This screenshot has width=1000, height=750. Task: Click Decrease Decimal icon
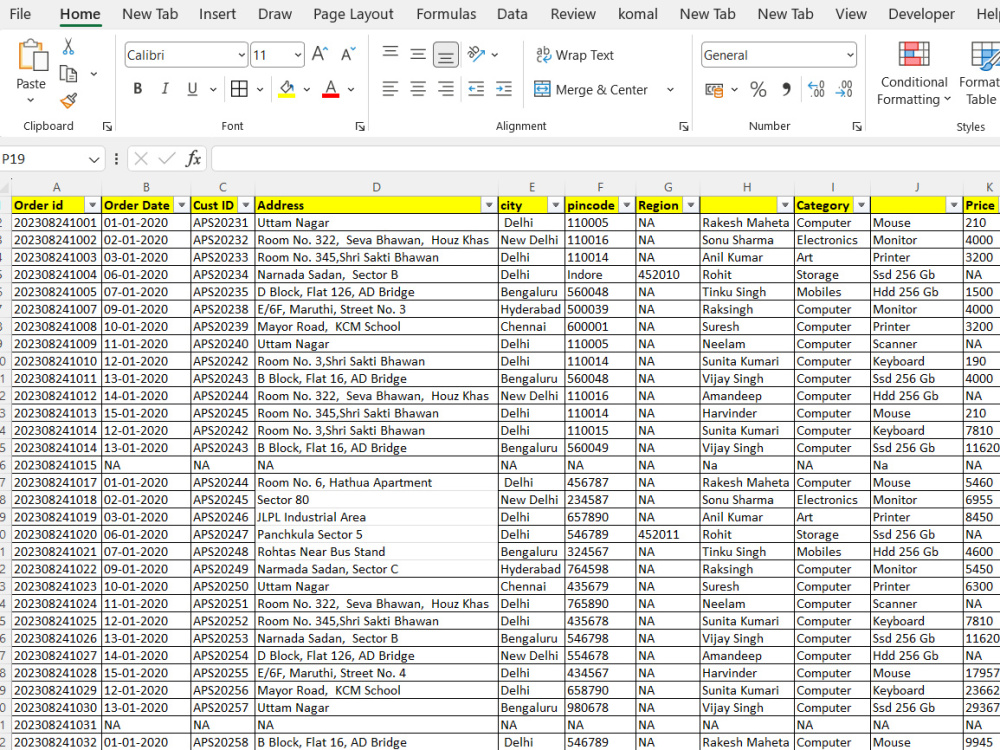844,89
